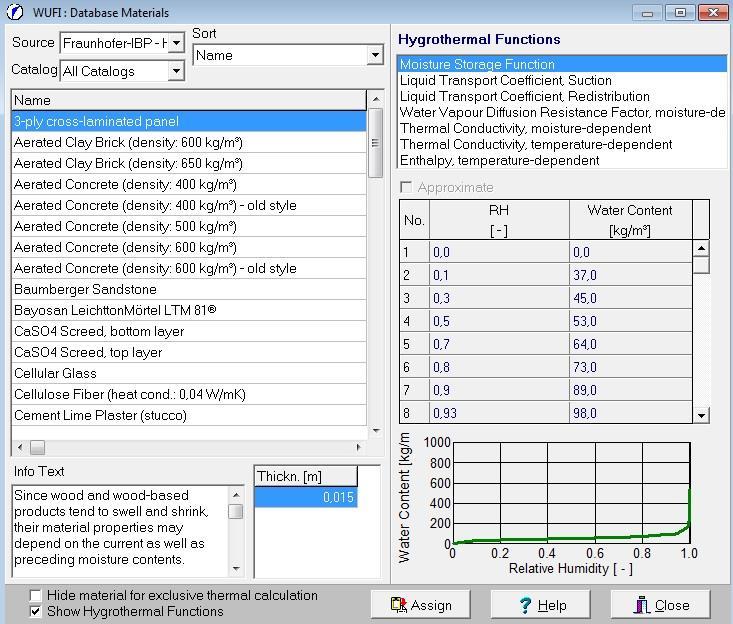Click Info Text scroll-down arrow
733x624 pixels.
pos(236,568)
